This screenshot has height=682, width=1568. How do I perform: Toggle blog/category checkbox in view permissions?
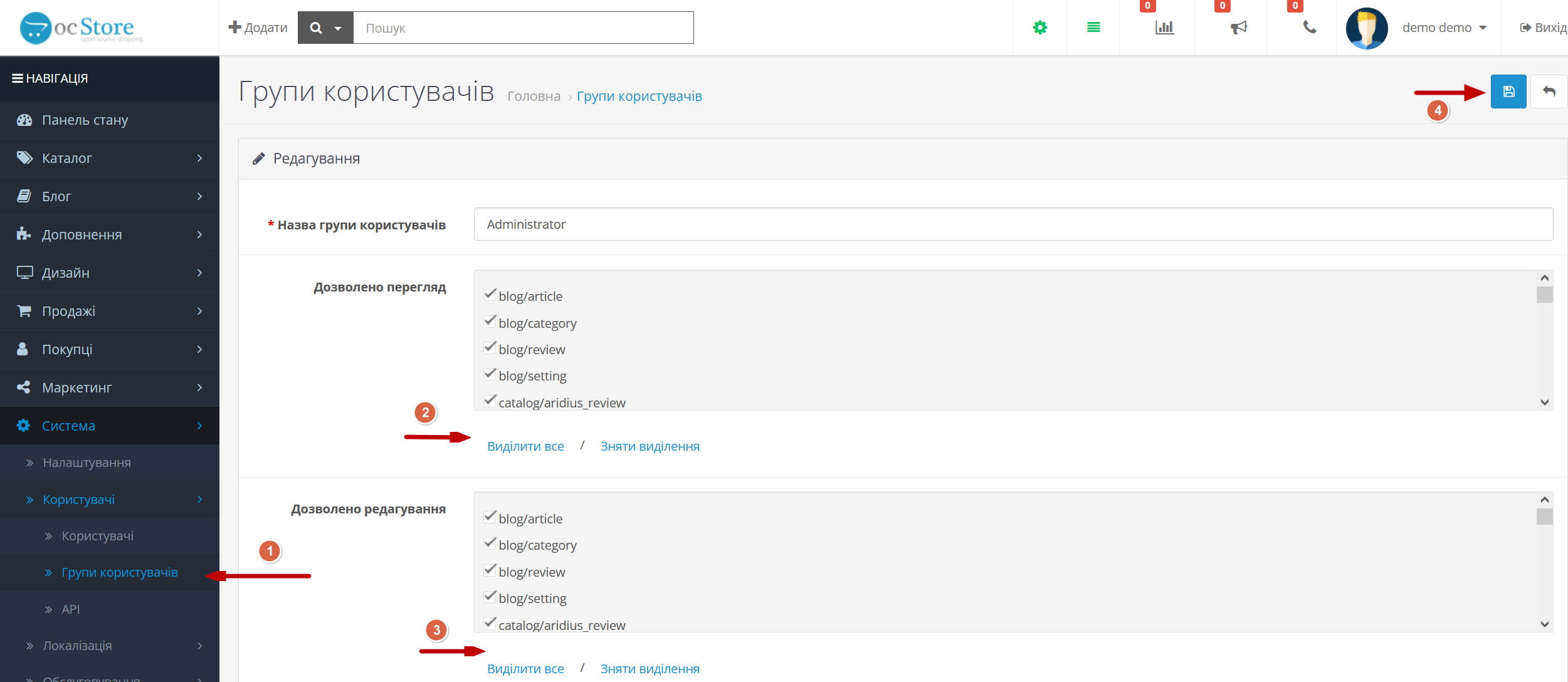[x=490, y=321]
